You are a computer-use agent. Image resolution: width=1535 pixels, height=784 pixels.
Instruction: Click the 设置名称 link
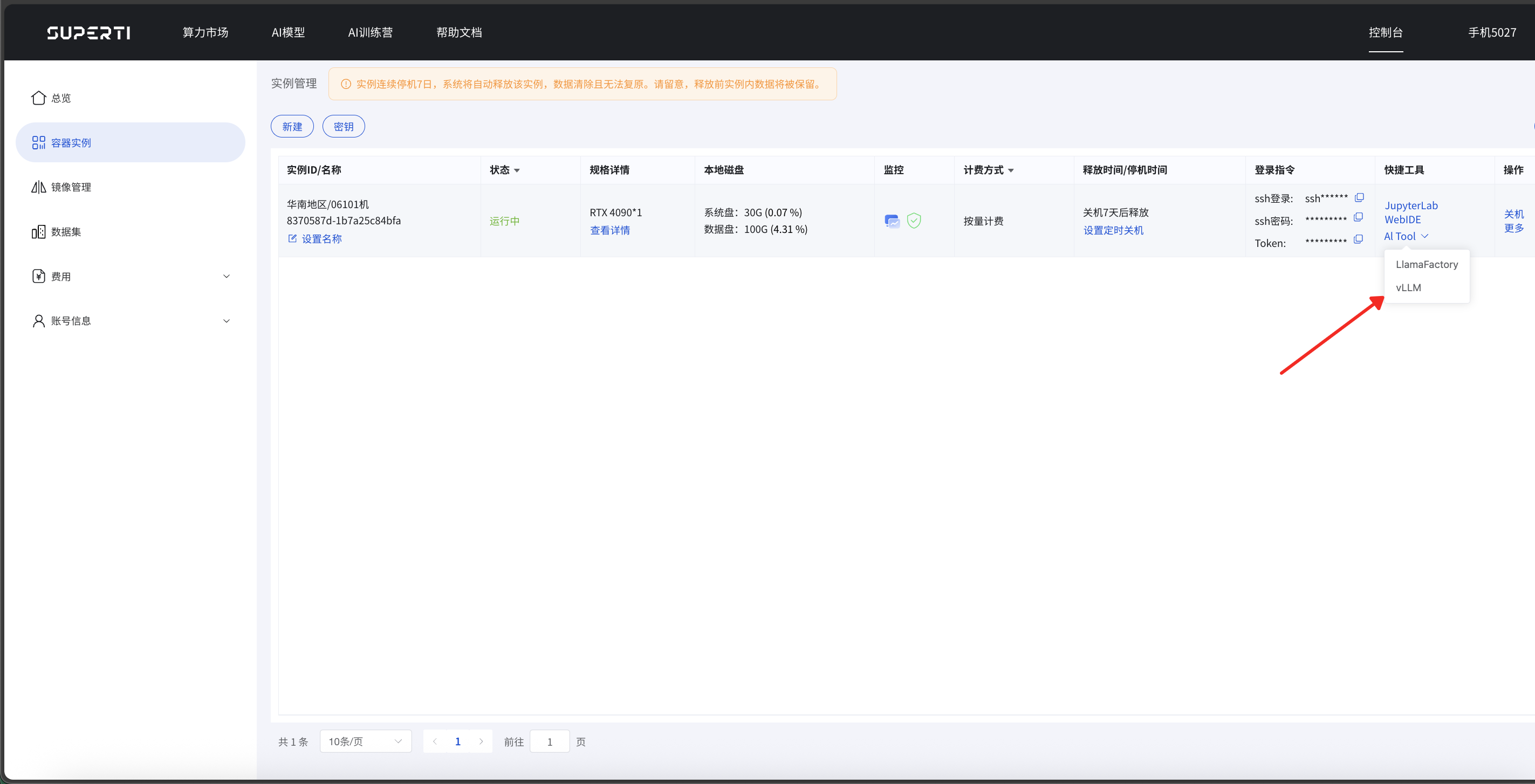[x=322, y=238]
